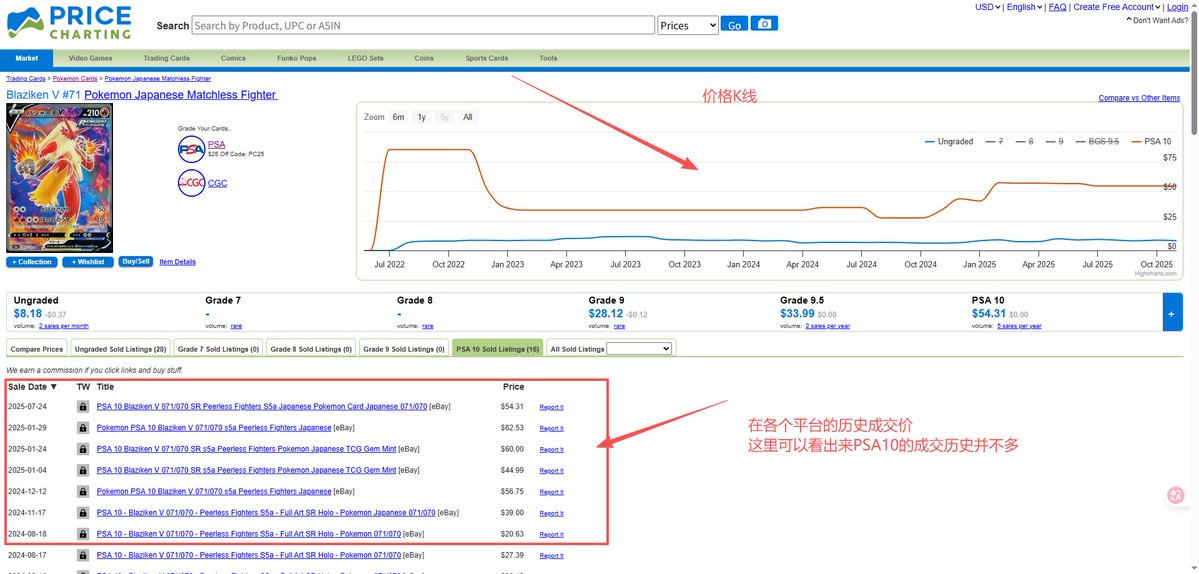The image size is (1199, 574).
Task: Toggle grade 7 series in chart legend
Action: click(994, 141)
